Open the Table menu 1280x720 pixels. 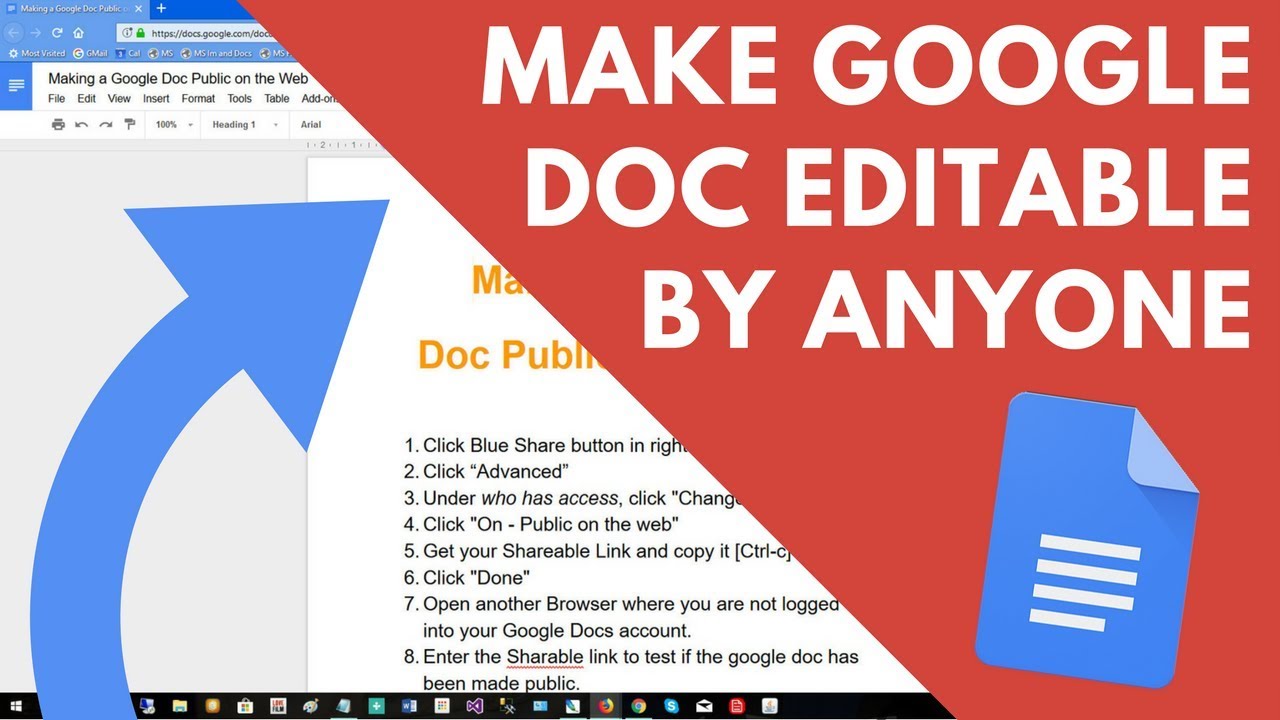pyautogui.click(x=277, y=99)
